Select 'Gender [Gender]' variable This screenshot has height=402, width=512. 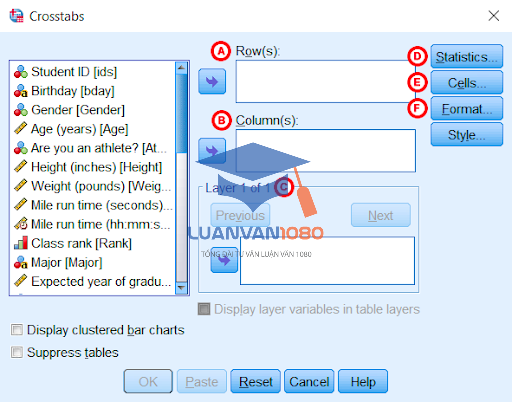coord(92,110)
